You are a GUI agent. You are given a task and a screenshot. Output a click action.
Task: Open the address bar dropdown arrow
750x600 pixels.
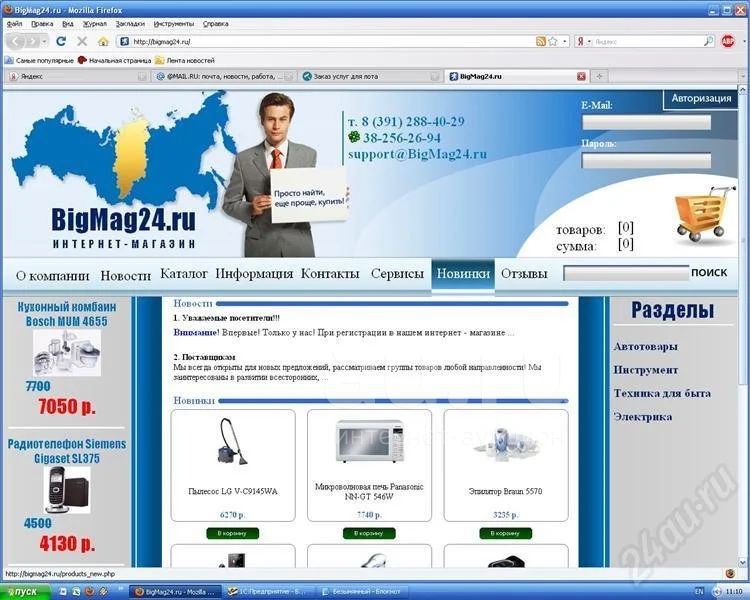coord(565,42)
